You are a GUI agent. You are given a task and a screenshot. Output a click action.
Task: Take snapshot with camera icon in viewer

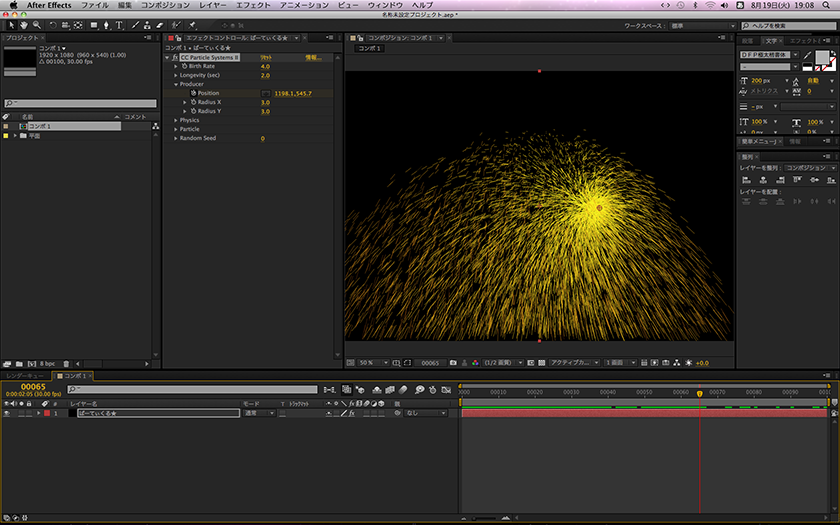click(x=453, y=363)
